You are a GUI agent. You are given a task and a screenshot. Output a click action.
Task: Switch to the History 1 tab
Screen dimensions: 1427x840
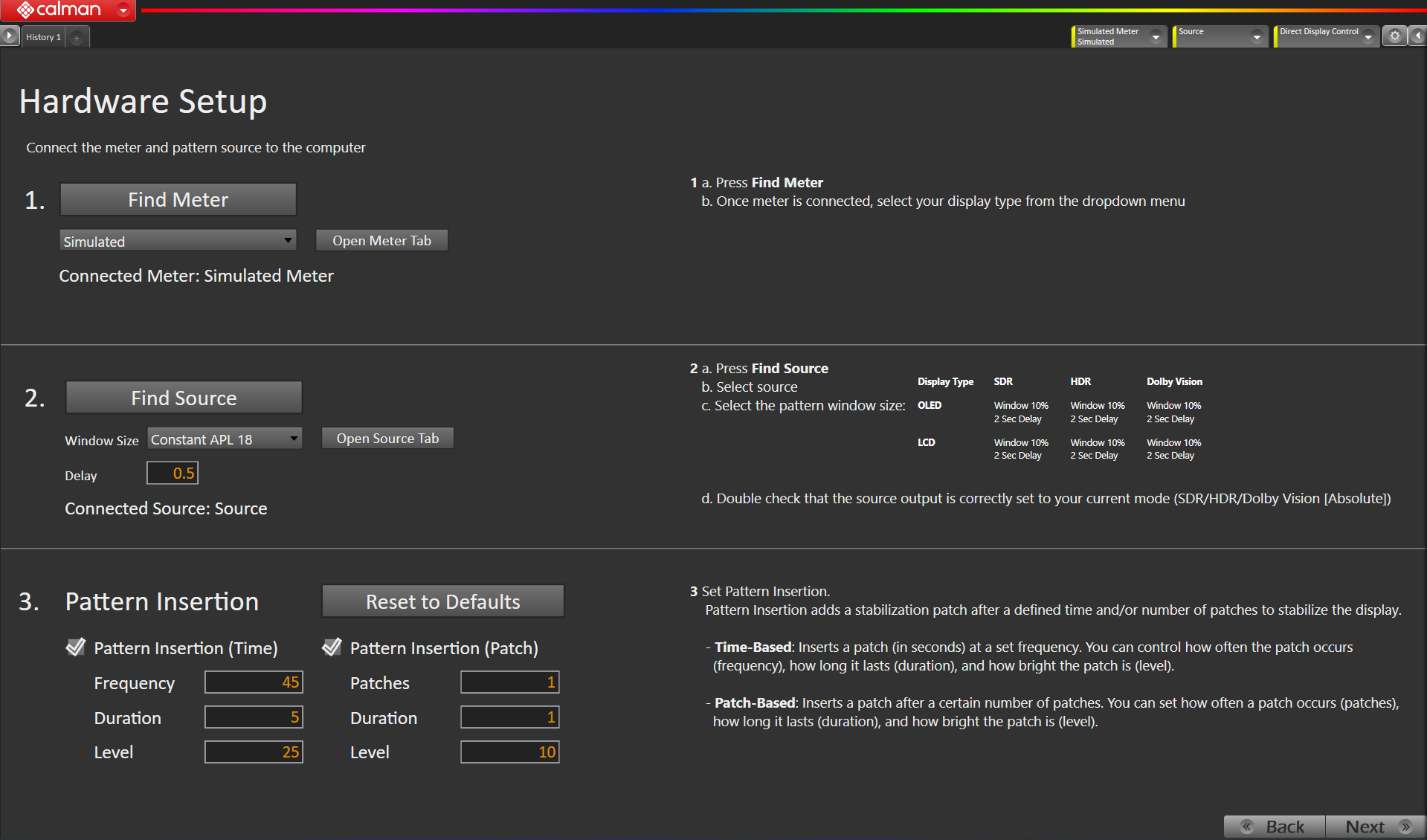(x=43, y=37)
